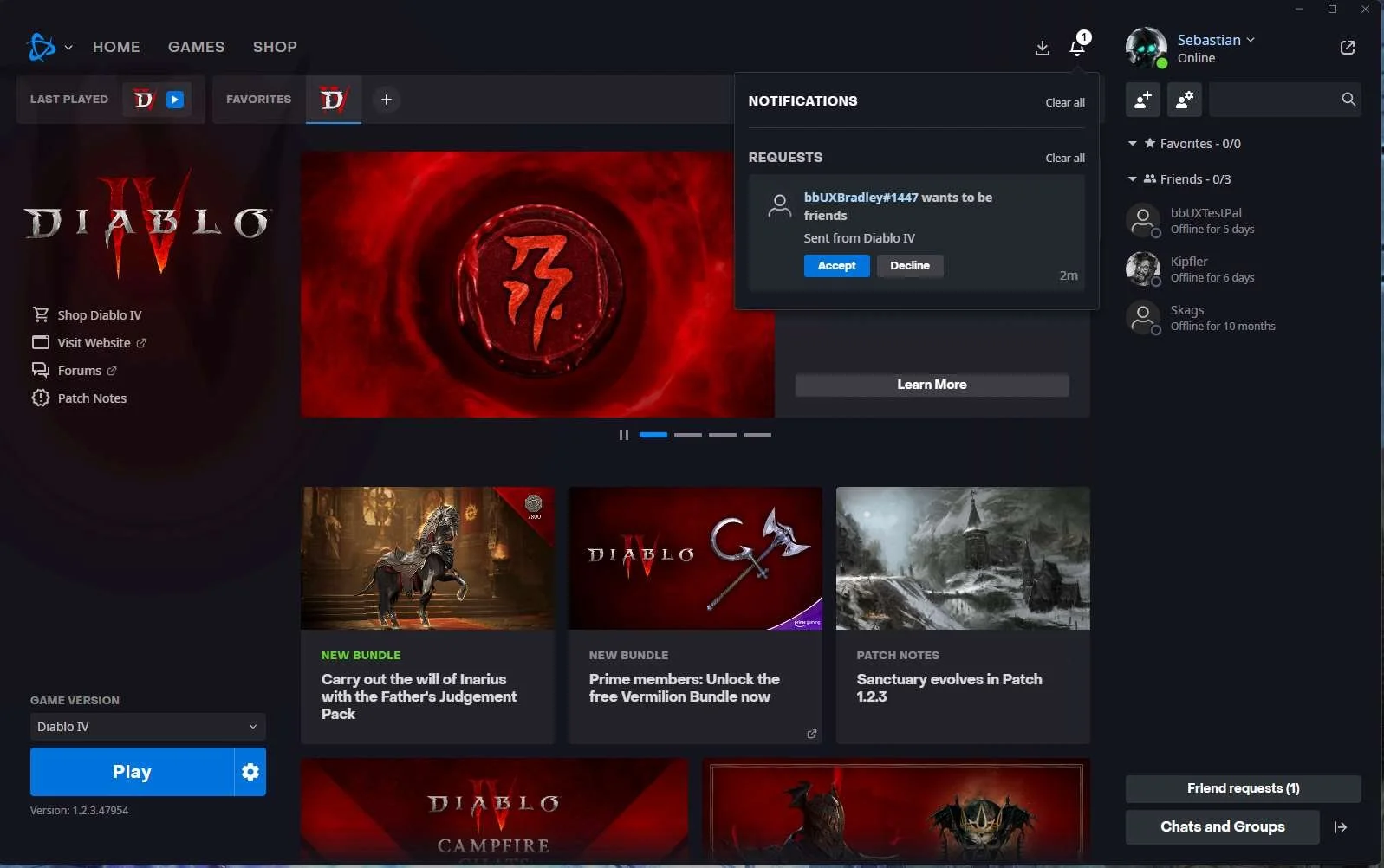Open Diablo Campfire banner thumbnail

point(495,812)
